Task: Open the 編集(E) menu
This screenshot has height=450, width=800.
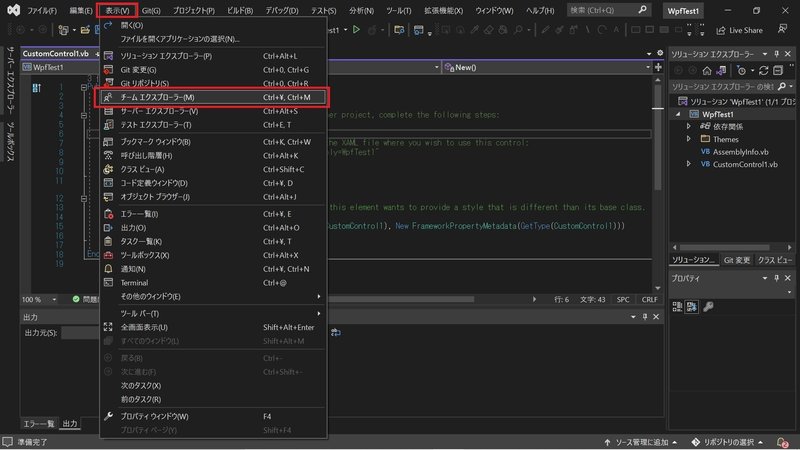Action: click(x=81, y=10)
